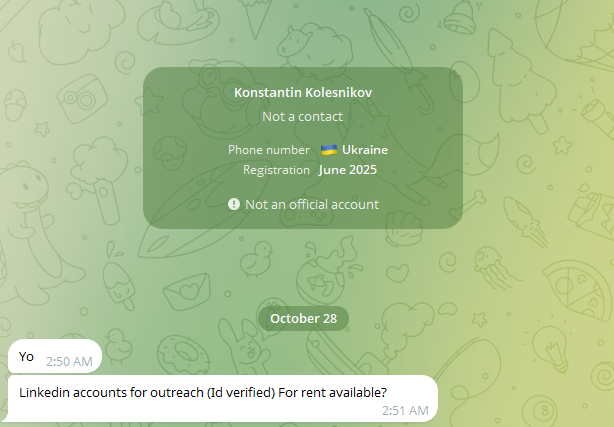This screenshot has width=614, height=427.
Task: Click the 2:51 AM message timestamp
Action: pos(405,410)
